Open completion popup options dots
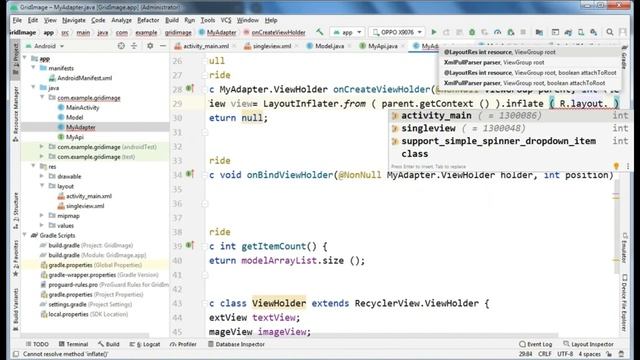Viewport: 640px width, 360px height. pos(628,166)
